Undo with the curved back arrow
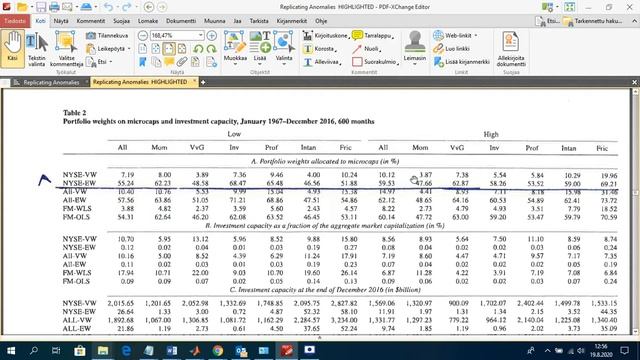This screenshot has height=360, width=640. (108, 7)
